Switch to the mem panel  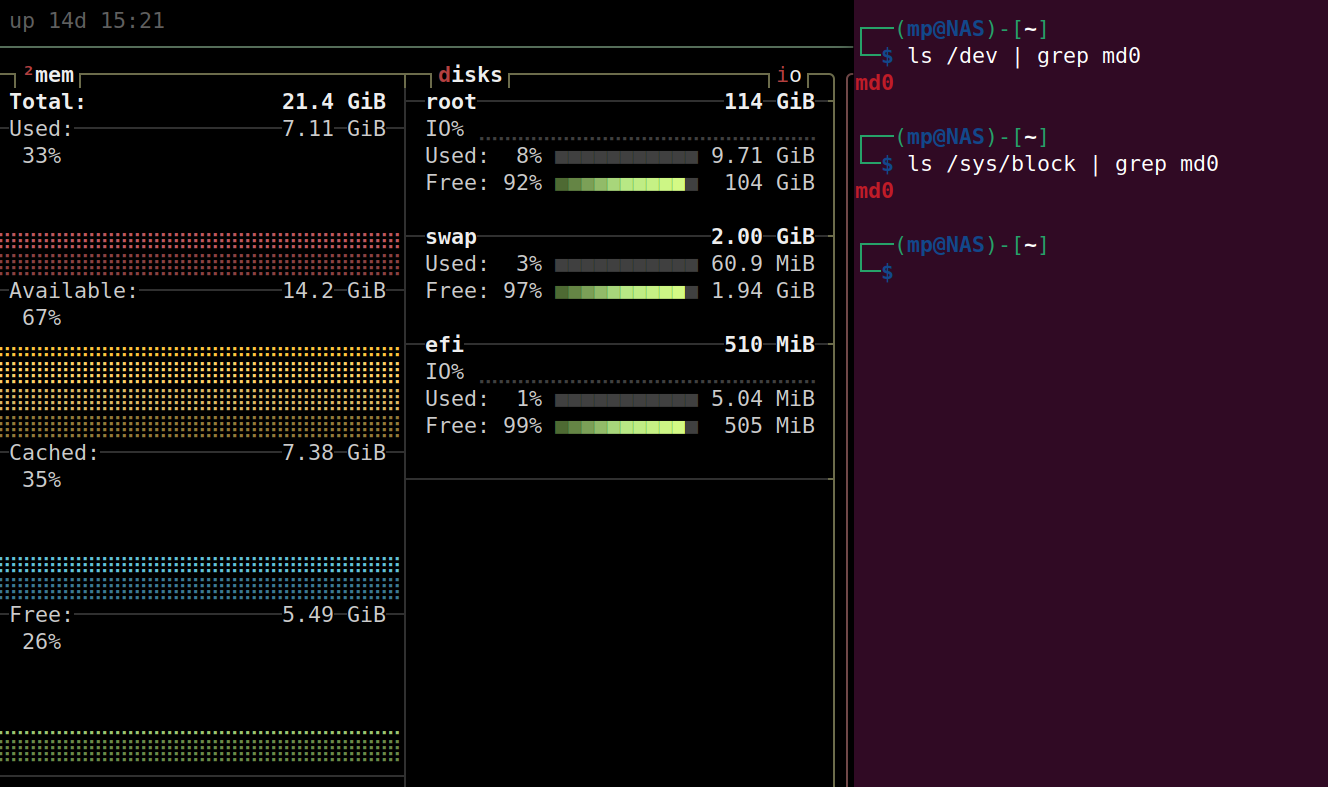tap(55, 74)
